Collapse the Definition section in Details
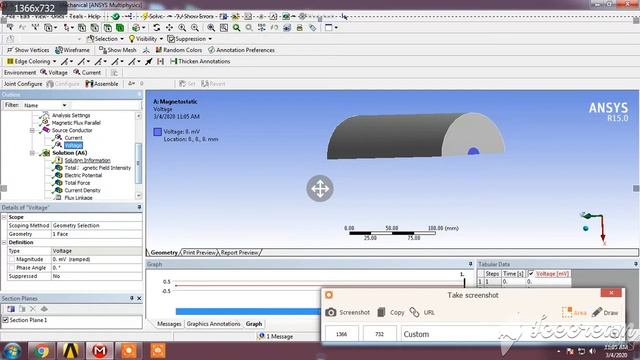This screenshot has height=360, width=640. (4, 242)
